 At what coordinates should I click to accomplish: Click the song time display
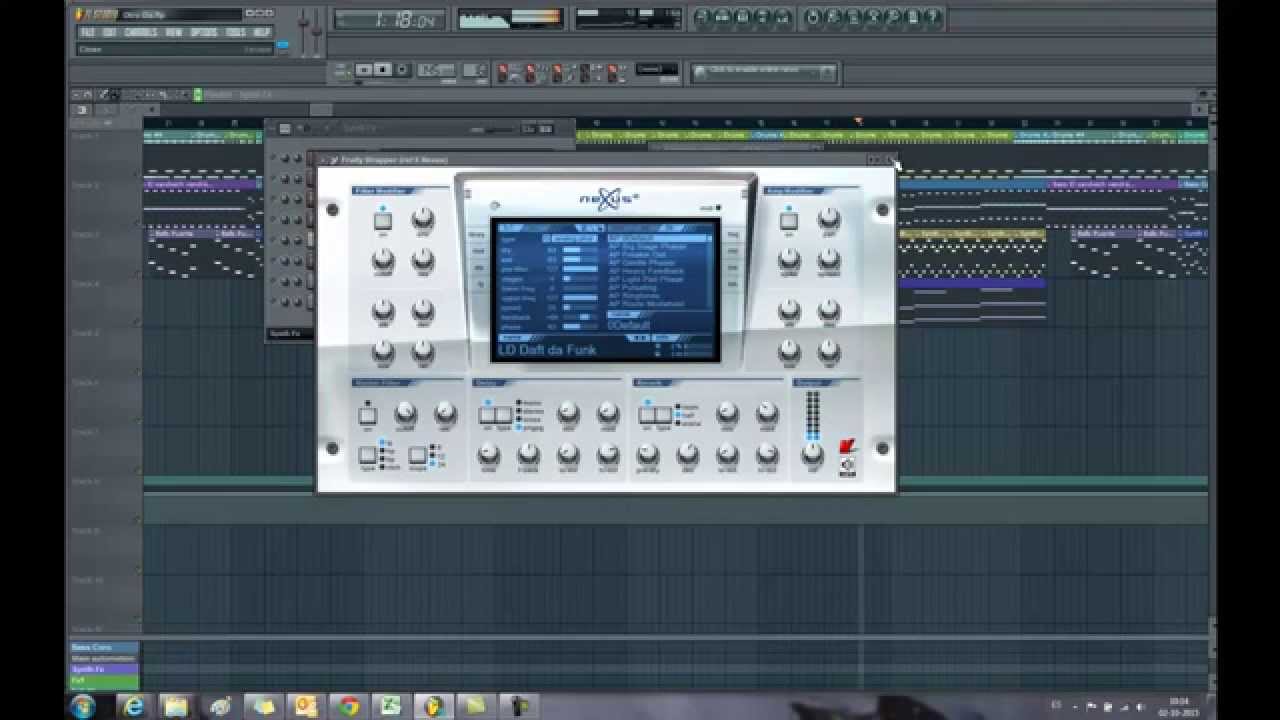[x=391, y=20]
